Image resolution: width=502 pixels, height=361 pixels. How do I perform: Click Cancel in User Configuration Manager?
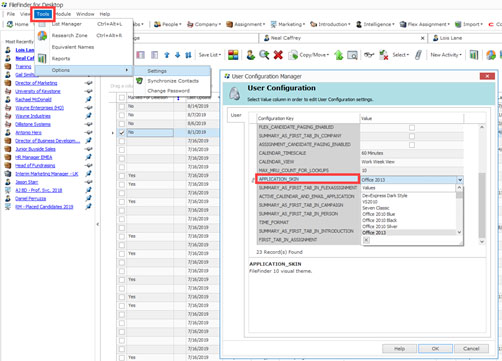(471, 349)
